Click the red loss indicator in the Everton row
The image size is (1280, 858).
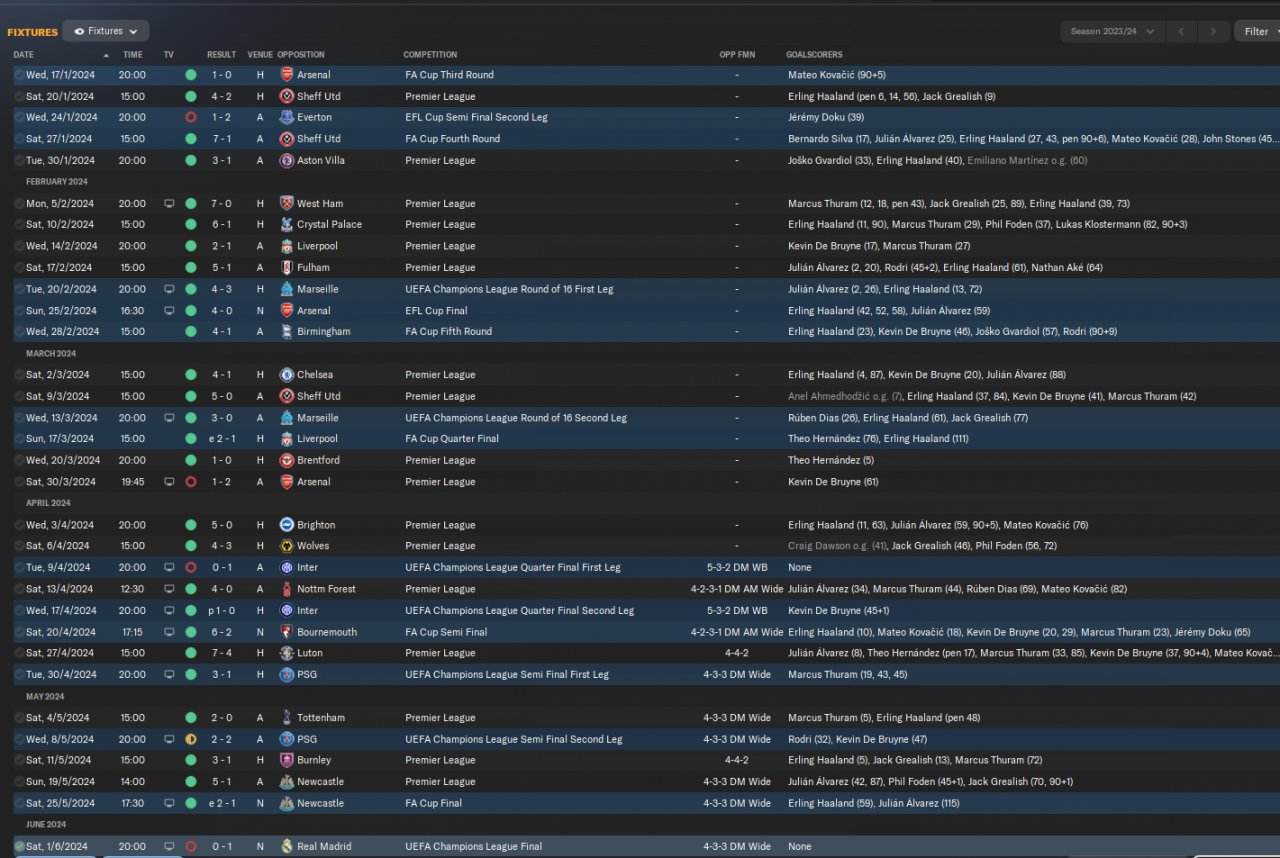pyautogui.click(x=191, y=118)
